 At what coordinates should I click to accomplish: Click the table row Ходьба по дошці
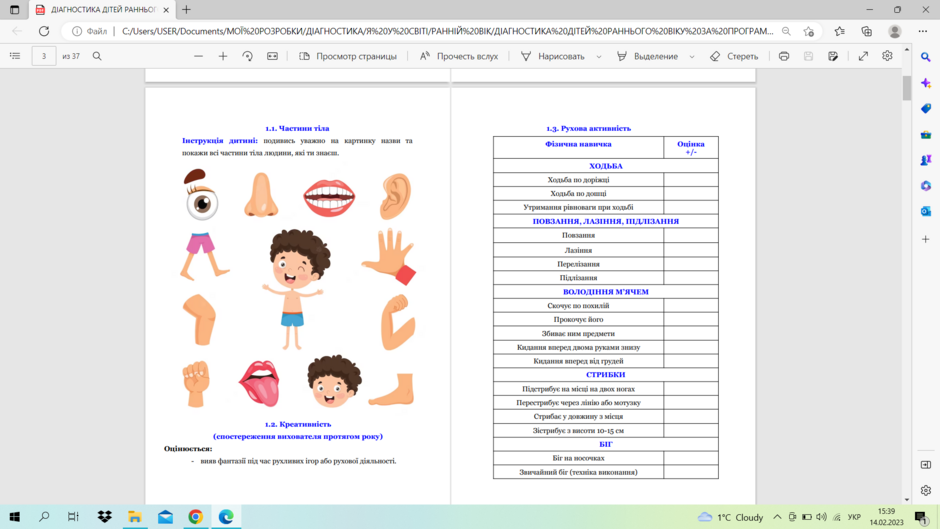pyautogui.click(x=605, y=193)
